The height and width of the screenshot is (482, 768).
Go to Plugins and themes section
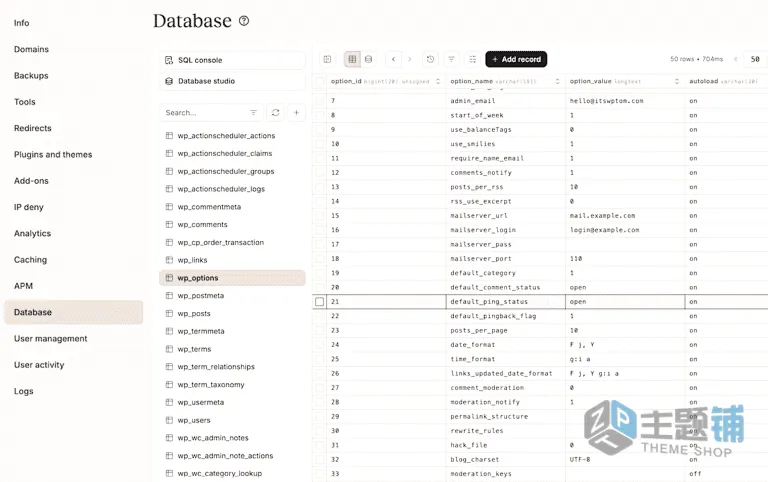click(x=53, y=154)
